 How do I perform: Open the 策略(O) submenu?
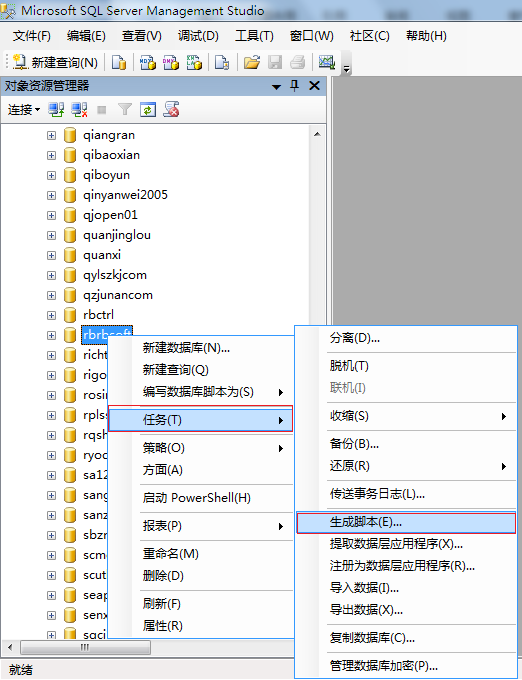201,448
